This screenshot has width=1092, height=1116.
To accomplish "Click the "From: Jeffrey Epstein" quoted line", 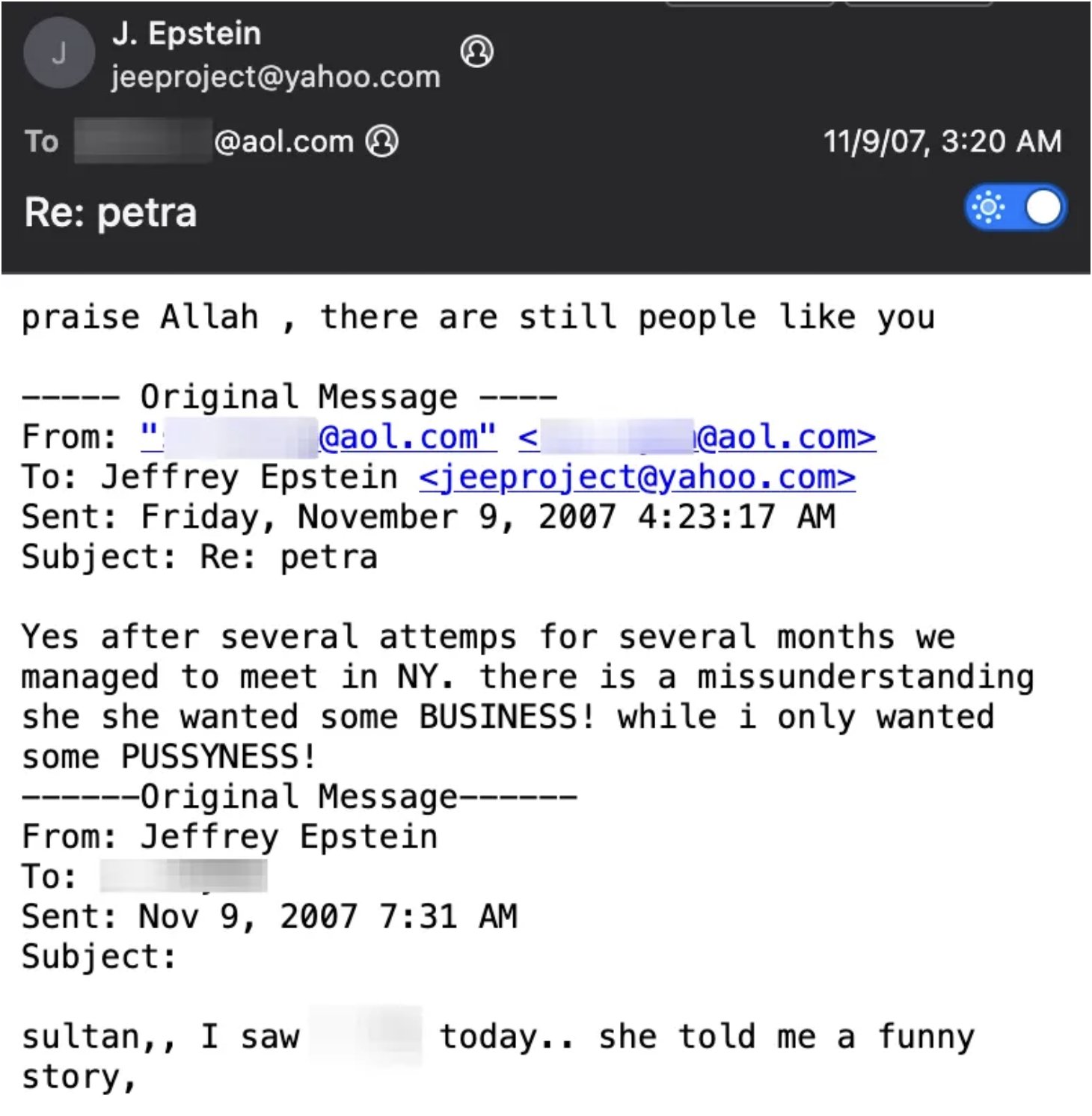I will point(229,838).
